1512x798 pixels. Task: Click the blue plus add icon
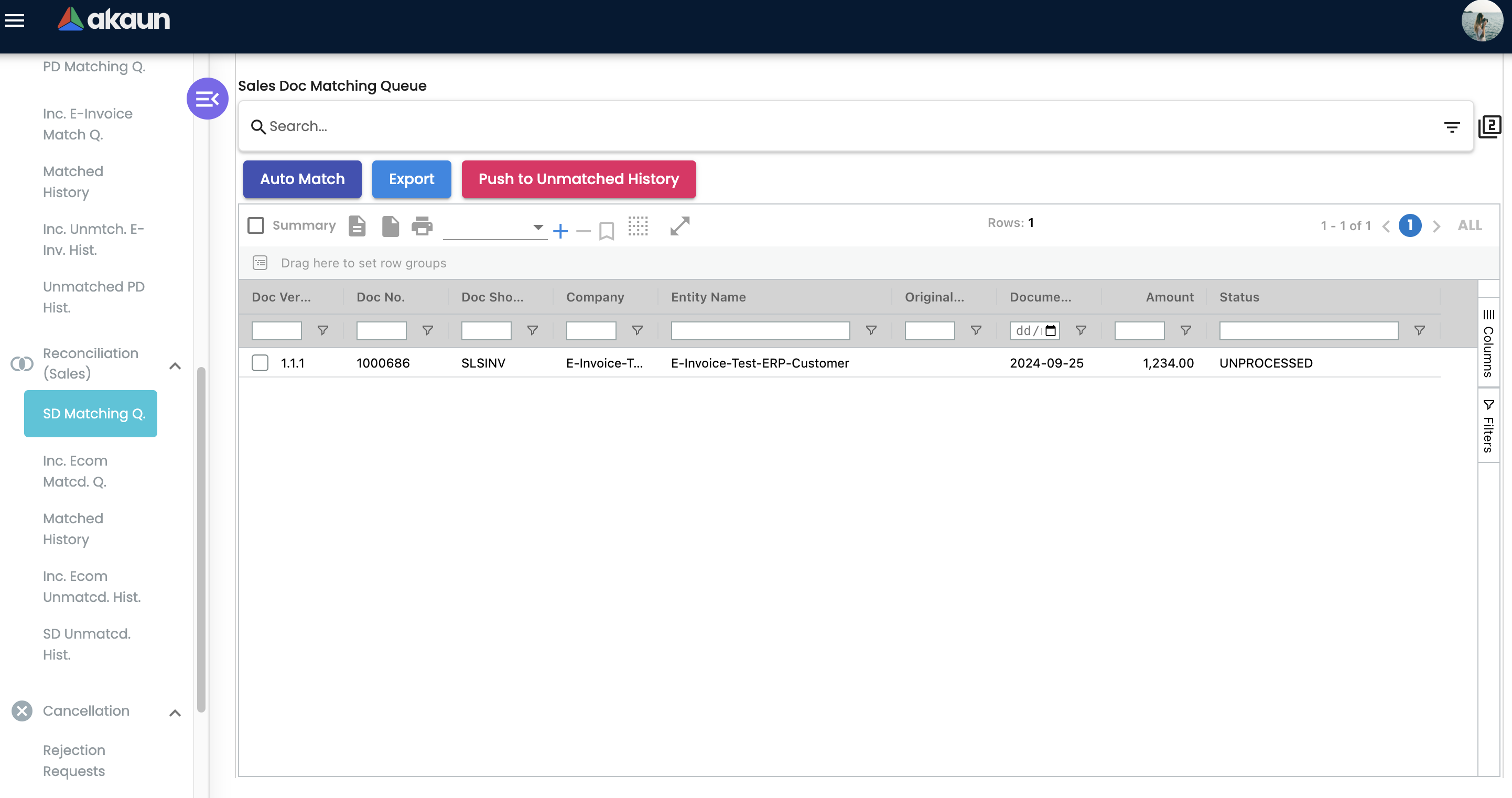click(560, 231)
